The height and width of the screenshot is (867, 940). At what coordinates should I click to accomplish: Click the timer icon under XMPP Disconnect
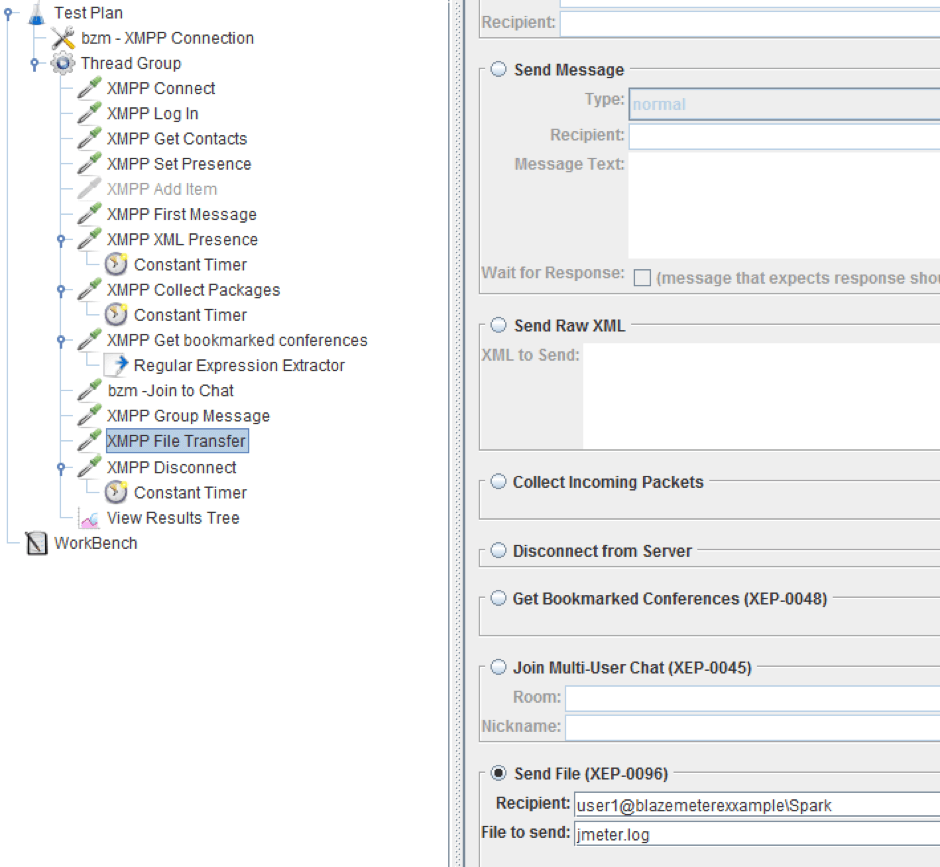pyautogui.click(x=116, y=492)
